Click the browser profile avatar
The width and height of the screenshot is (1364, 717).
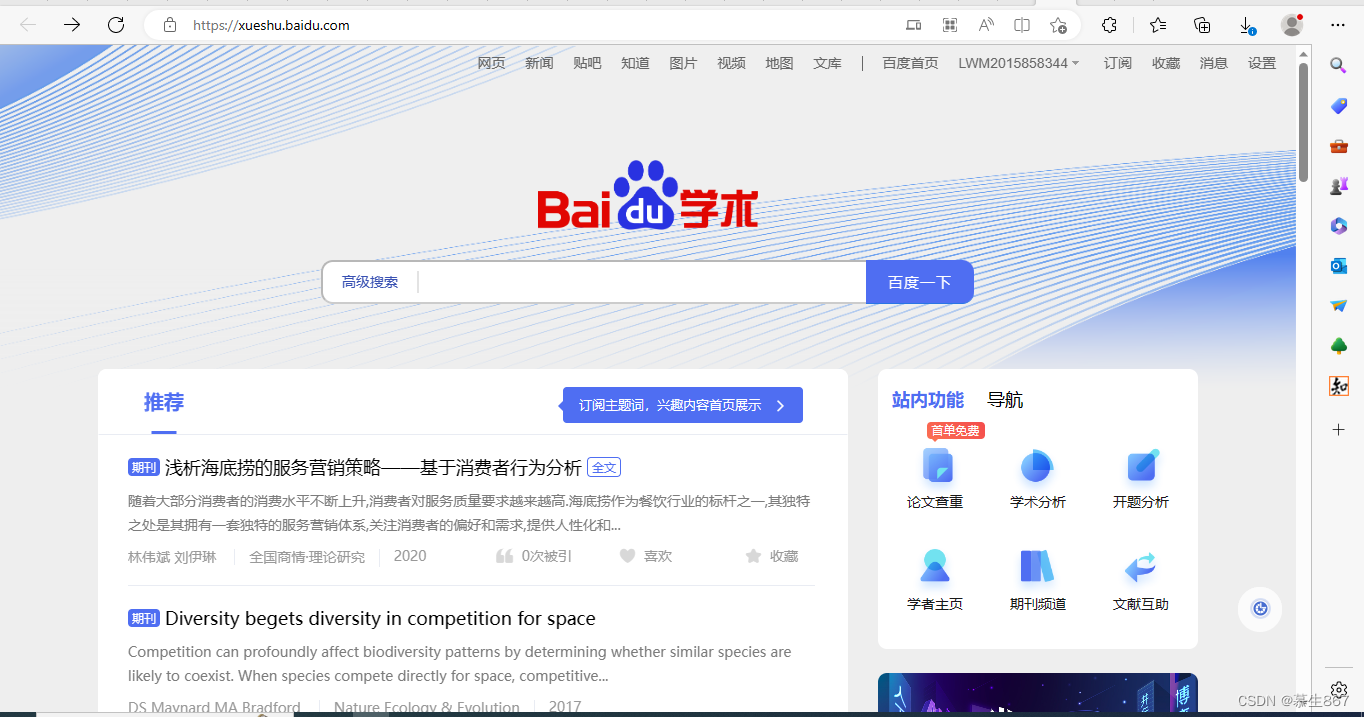click(1292, 25)
